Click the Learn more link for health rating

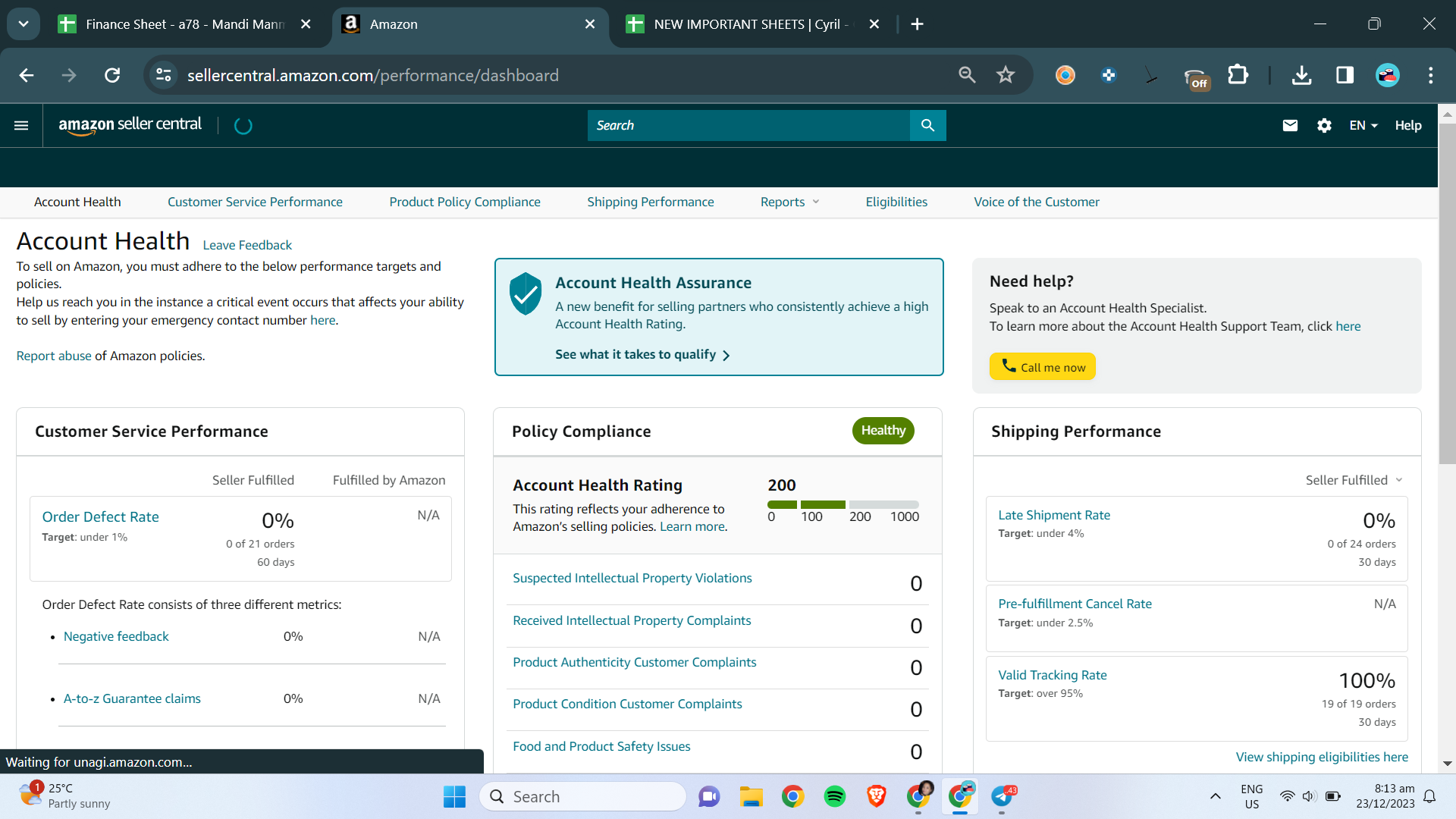tap(692, 526)
